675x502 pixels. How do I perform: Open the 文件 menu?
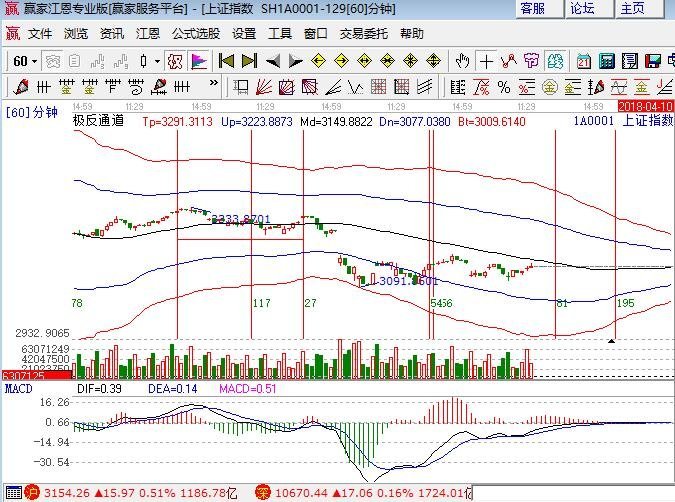40,34
